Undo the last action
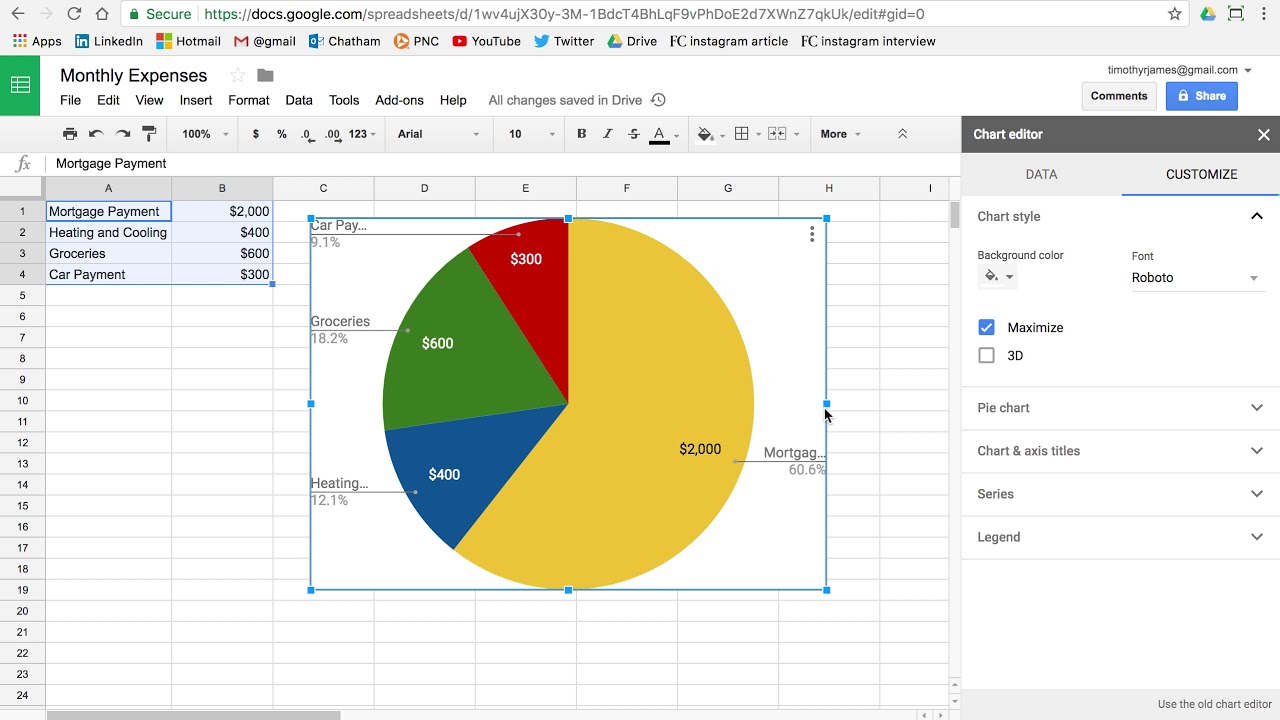The height and width of the screenshot is (720, 1280). click(x=96, y=134)
